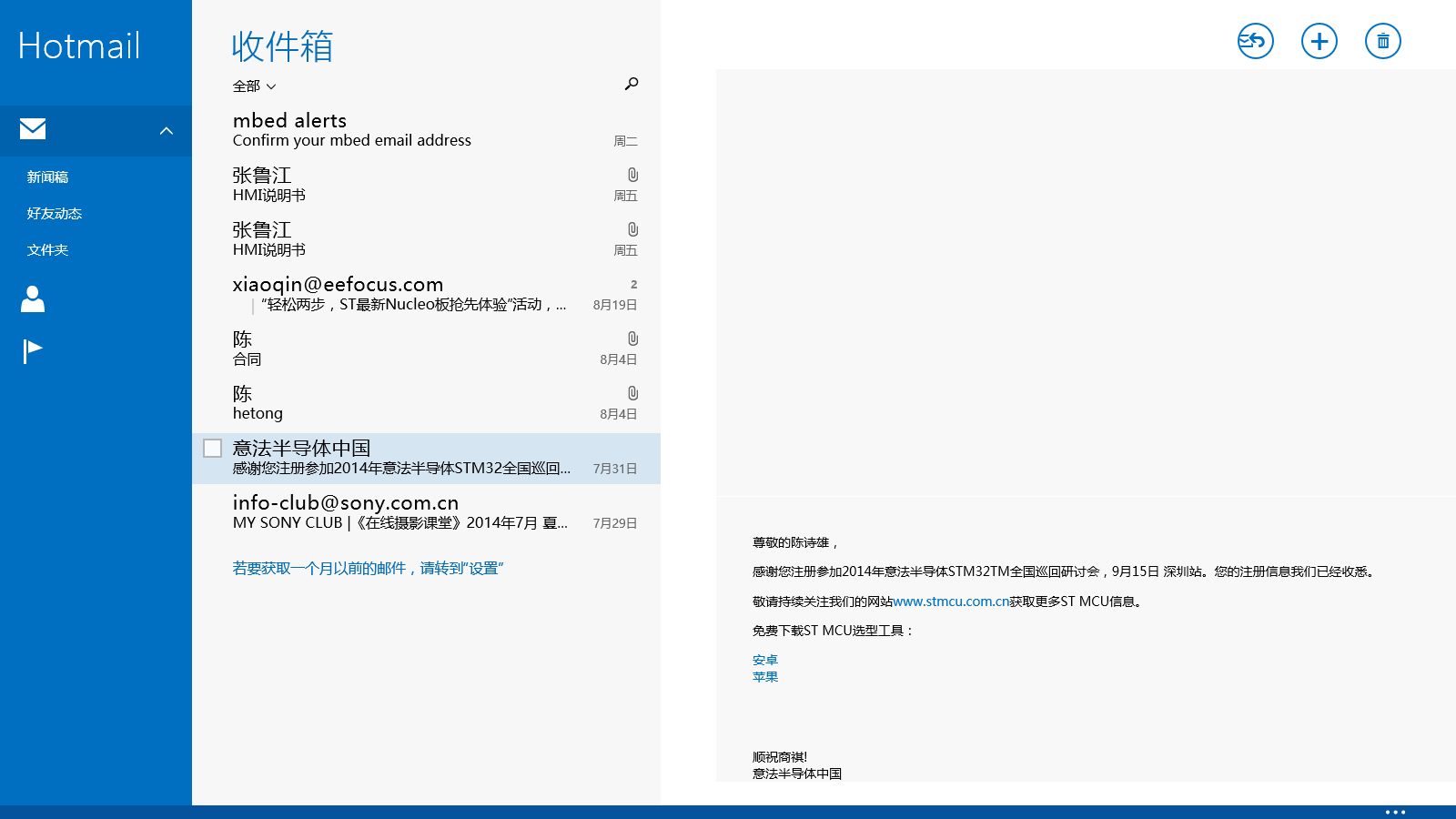1456x819 pixels.
Task: Click the 7月31日 date on the selected email
Action: (615, 469)
